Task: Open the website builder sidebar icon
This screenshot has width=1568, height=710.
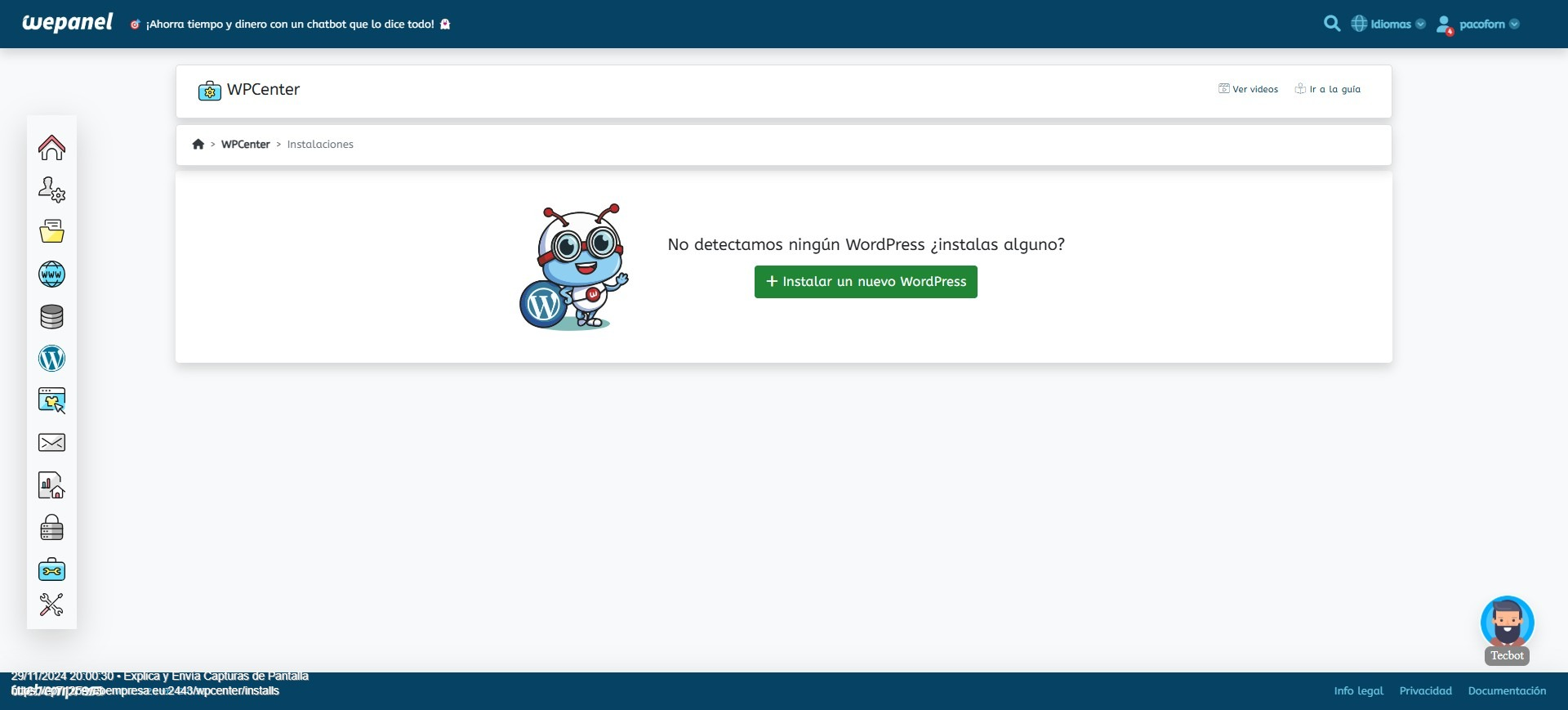Action: click(x=51, y=400)
